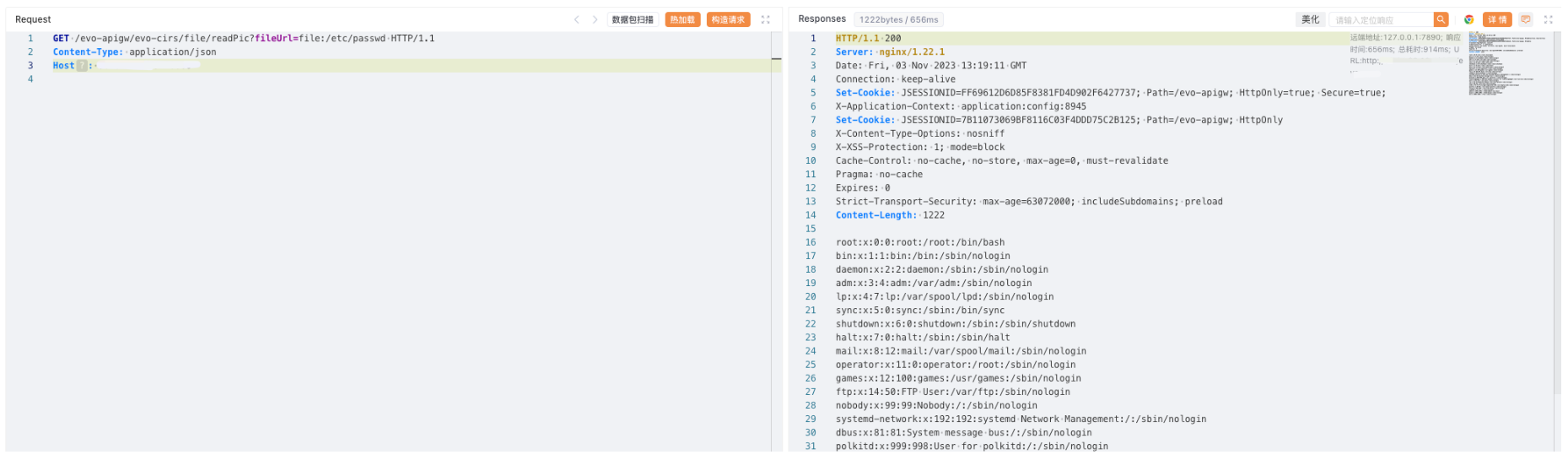Expand the Responses panel to fullscreen
Image resolution: width=1568 pixels, height=460 pixels.
pyautogui.click(x=1549, y=19)
